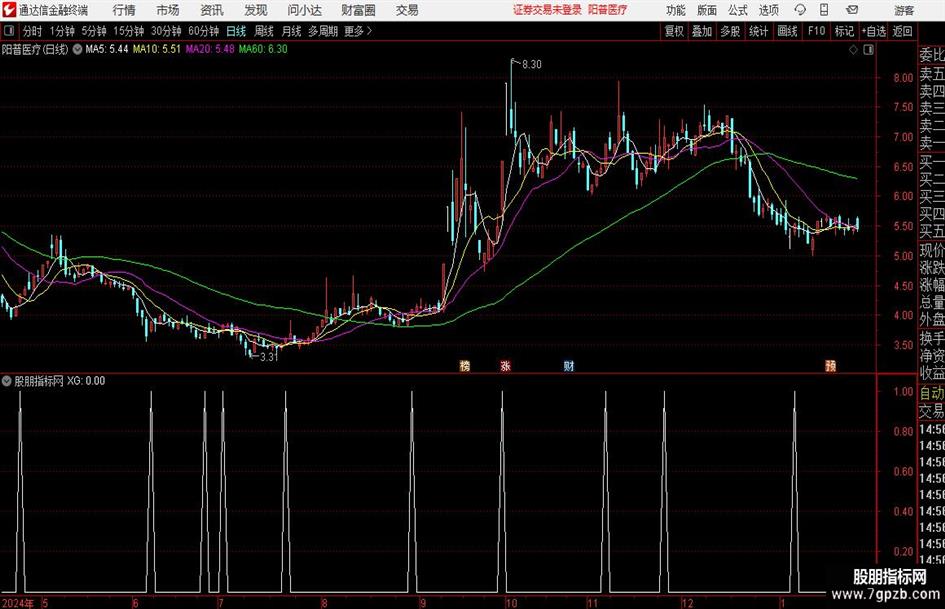The height and width of the screenshot is (609, 945).
Task: Switch to 分时 chart period
Action: click(33, 31)
